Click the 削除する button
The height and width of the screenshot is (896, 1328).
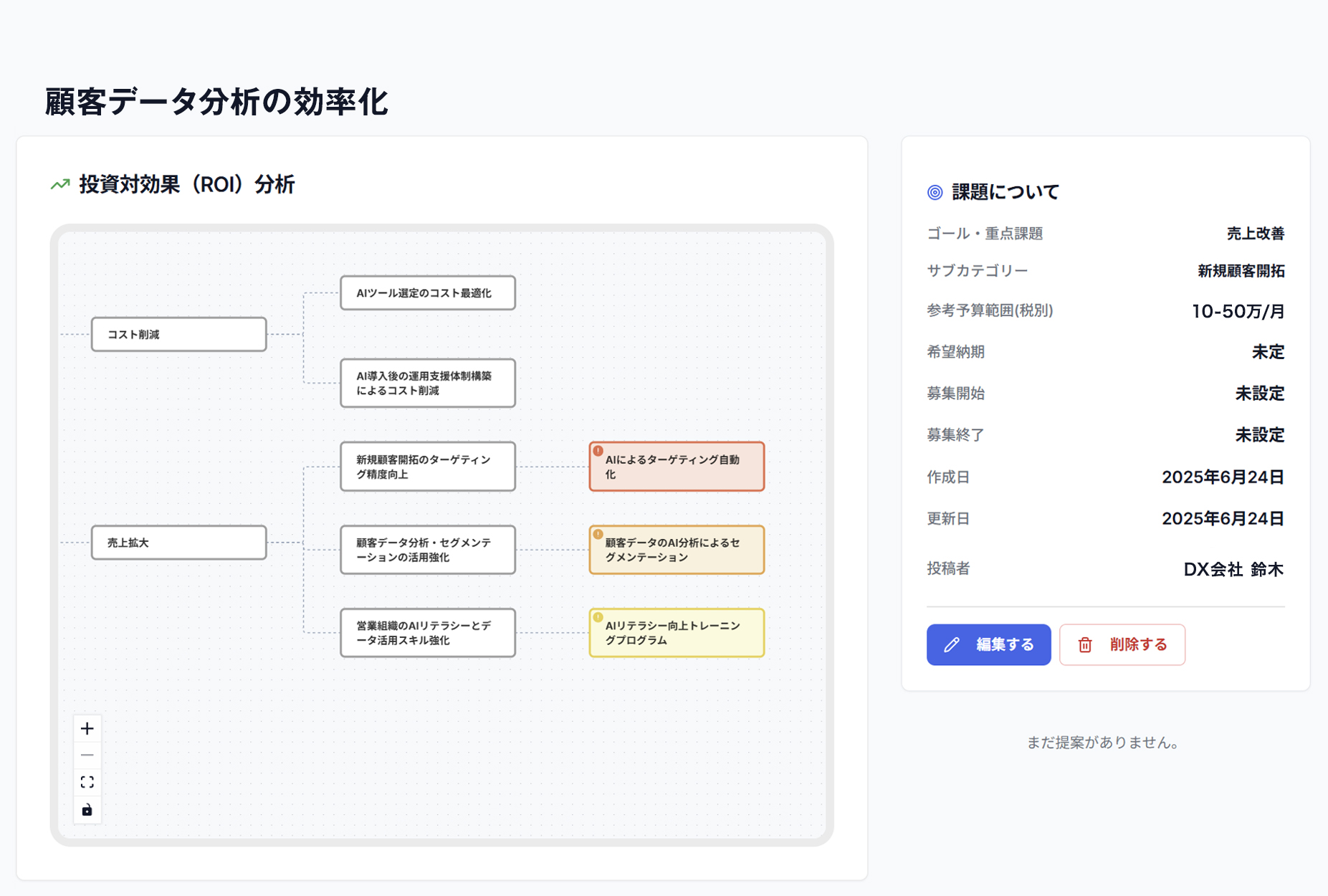(x=1122, y=644)
